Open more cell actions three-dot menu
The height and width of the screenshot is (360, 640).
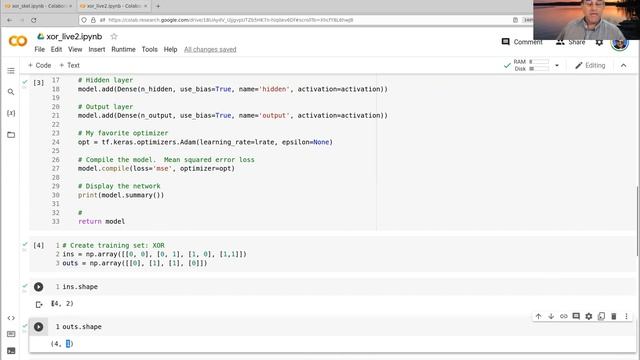point(626,316)
